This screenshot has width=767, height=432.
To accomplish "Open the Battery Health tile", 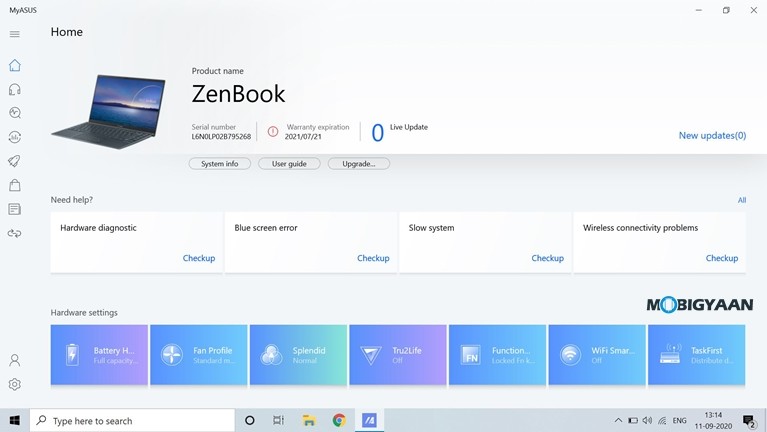I will 99,355.
